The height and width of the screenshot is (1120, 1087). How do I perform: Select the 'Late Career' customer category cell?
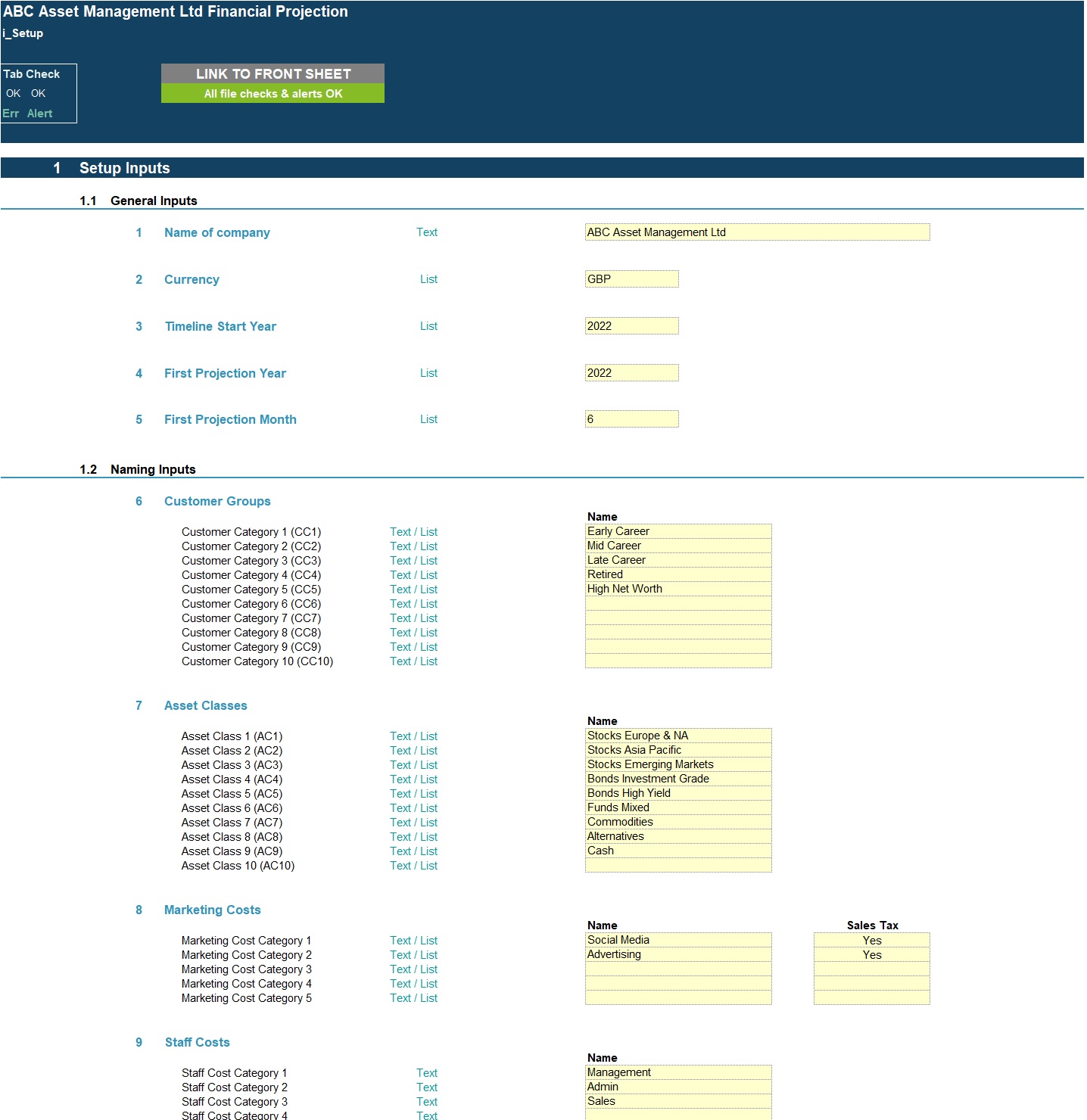[678, 560]
